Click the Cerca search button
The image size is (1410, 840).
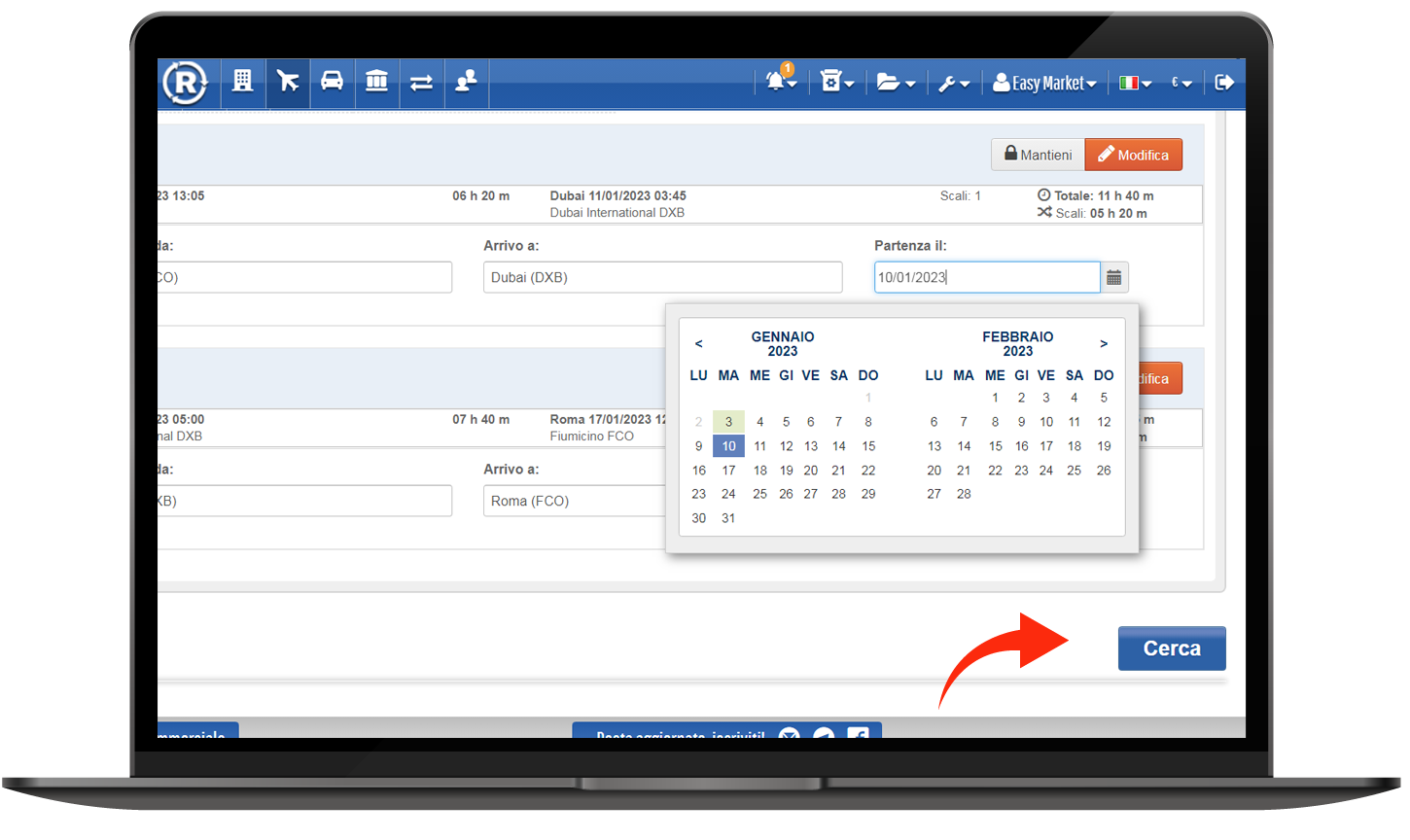tap(1171, 648)
